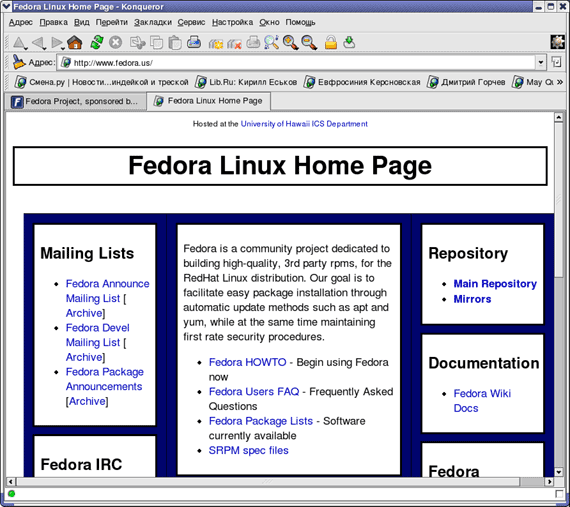Open the Закладки menu

(153, 23)
